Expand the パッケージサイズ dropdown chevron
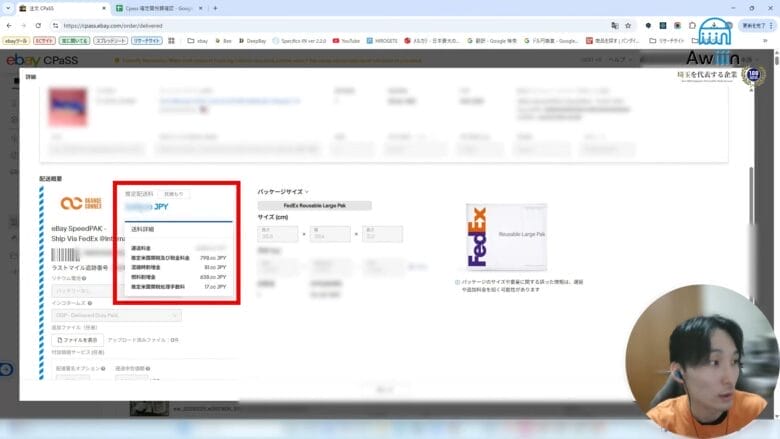Image resolution: width=780 pixels, height=439 pixels. point(307,191)
